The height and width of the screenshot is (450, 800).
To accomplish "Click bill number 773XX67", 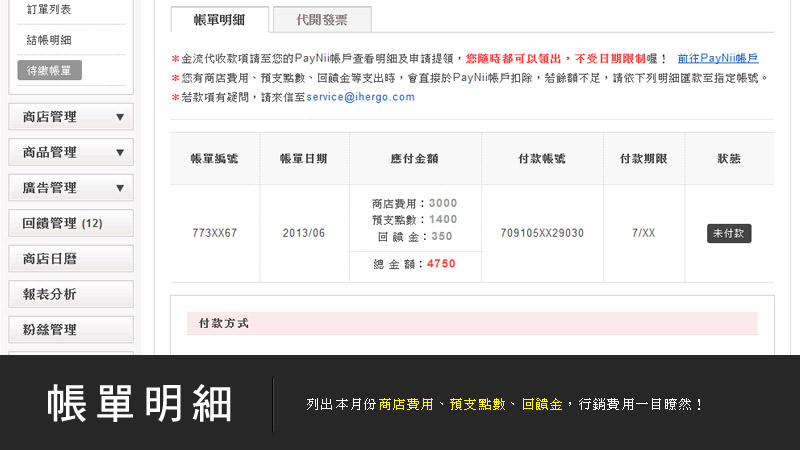I will [x=214, y=233].
